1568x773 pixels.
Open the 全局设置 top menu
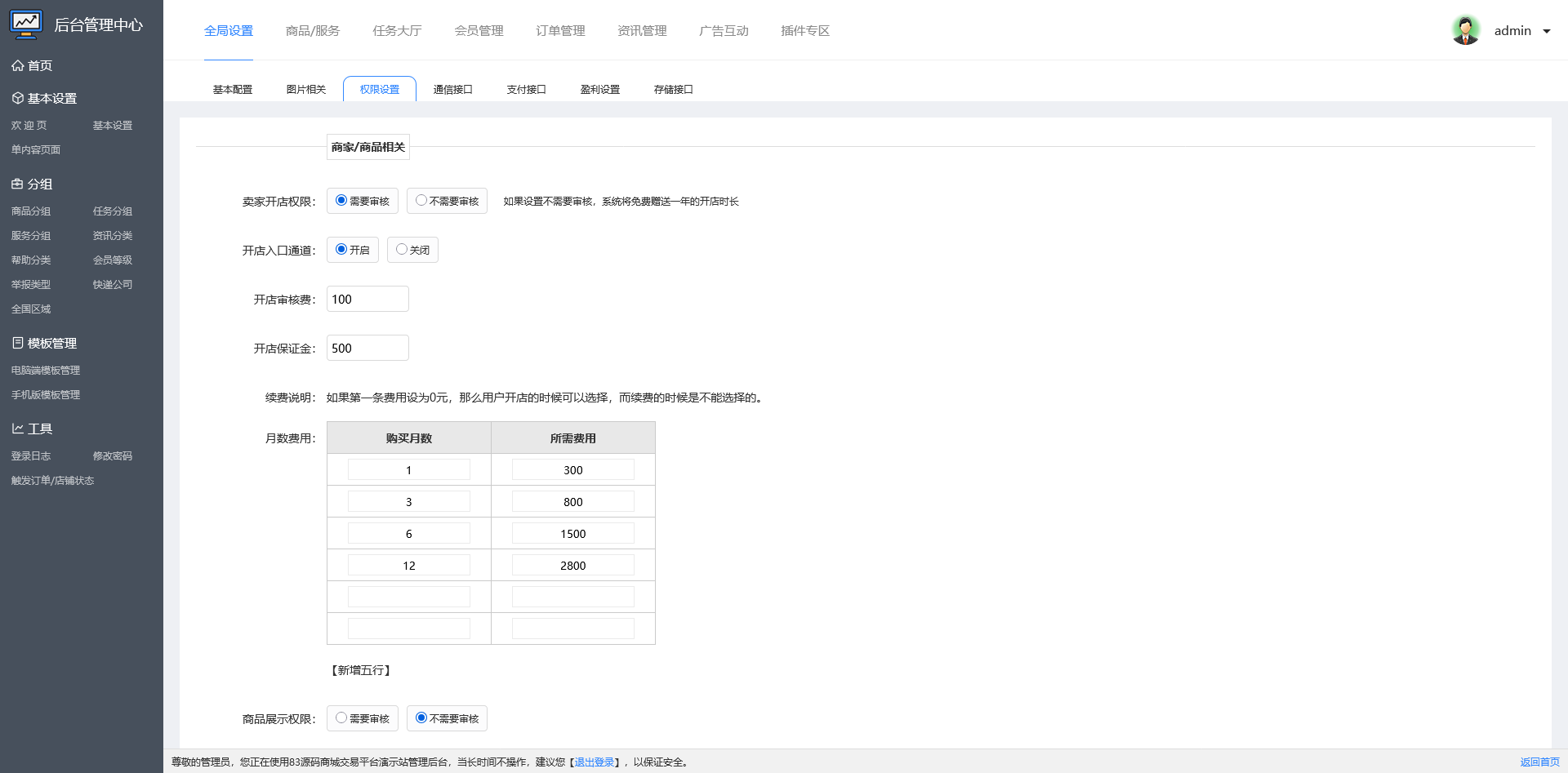click(229, 30)
